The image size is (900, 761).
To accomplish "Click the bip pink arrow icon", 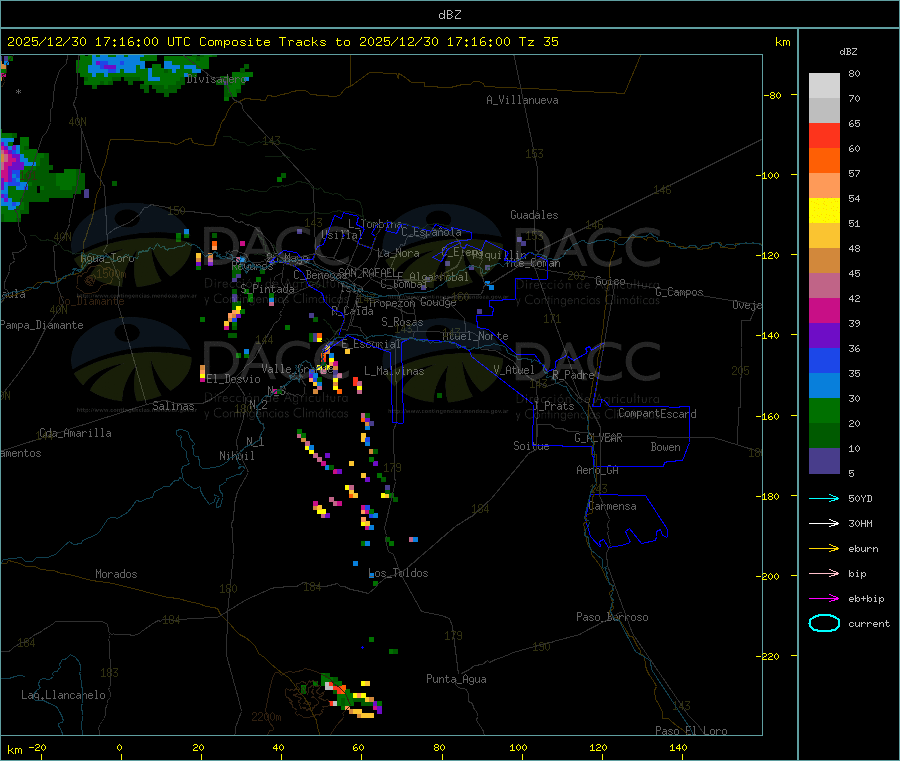I will [824, 573].
